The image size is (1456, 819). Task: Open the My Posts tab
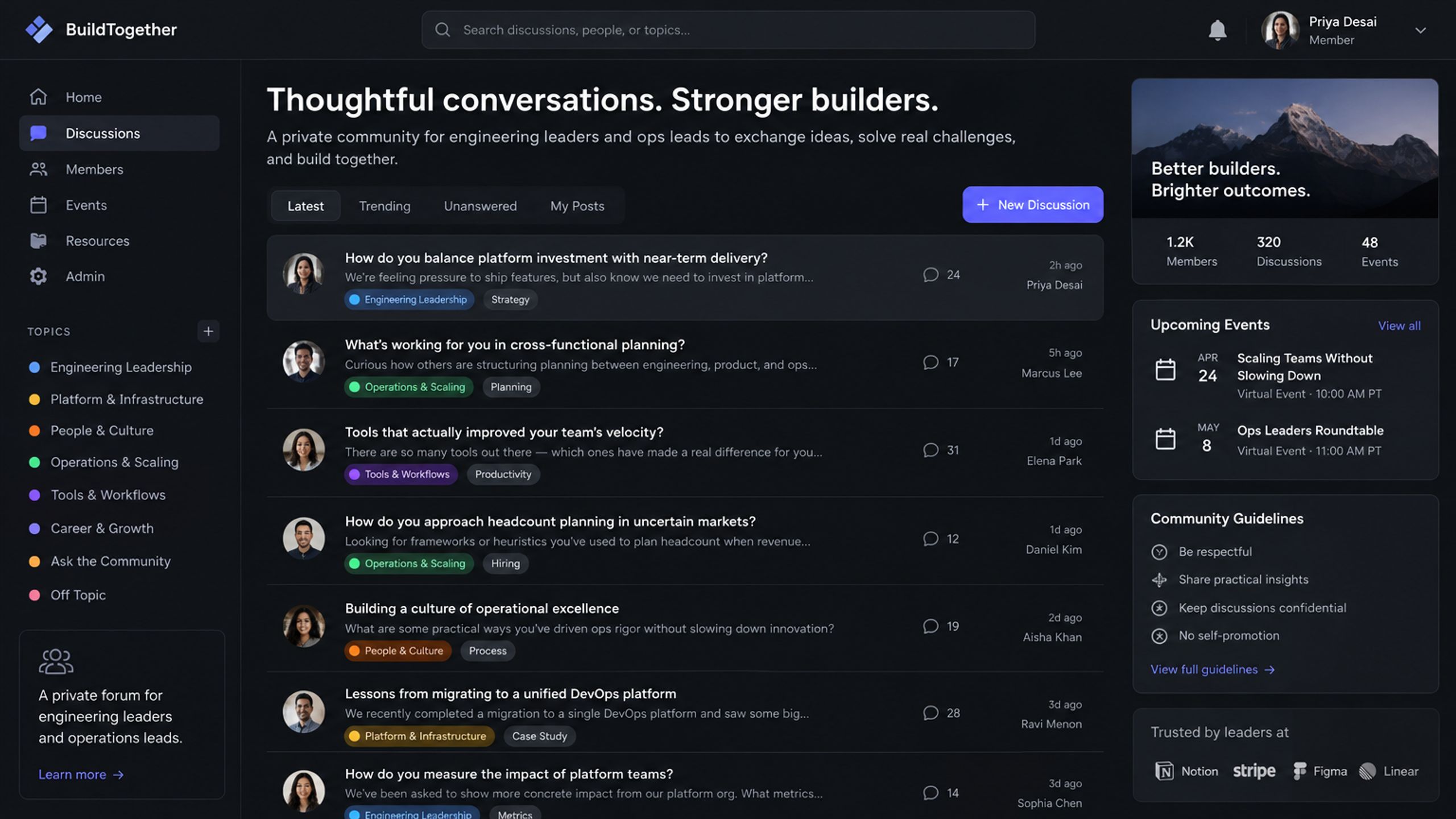pos(577,206)
